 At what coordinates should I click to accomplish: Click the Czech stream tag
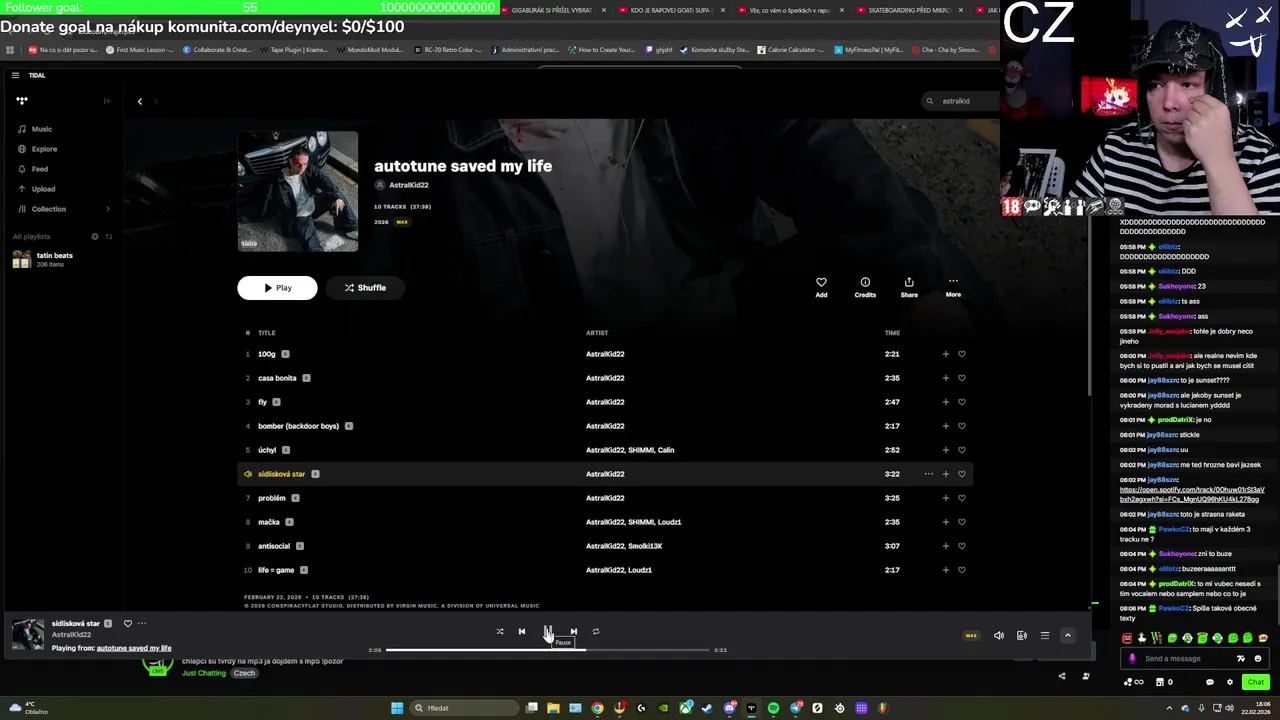coord(245,674)
